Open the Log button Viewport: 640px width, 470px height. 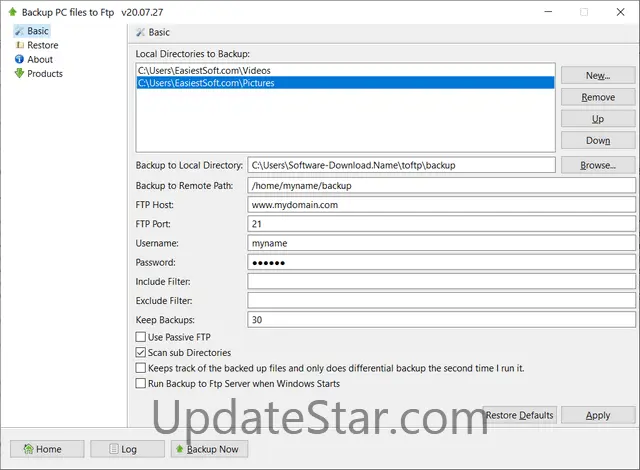127,449
